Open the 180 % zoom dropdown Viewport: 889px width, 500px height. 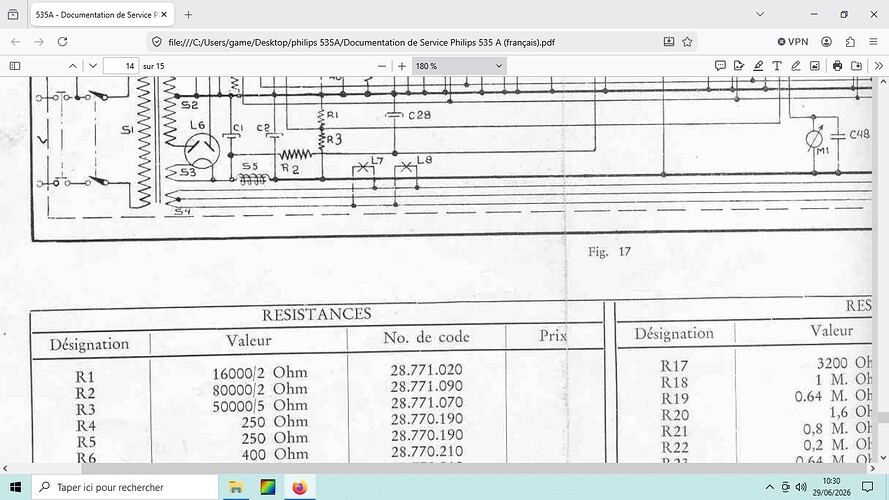[459, 66]
